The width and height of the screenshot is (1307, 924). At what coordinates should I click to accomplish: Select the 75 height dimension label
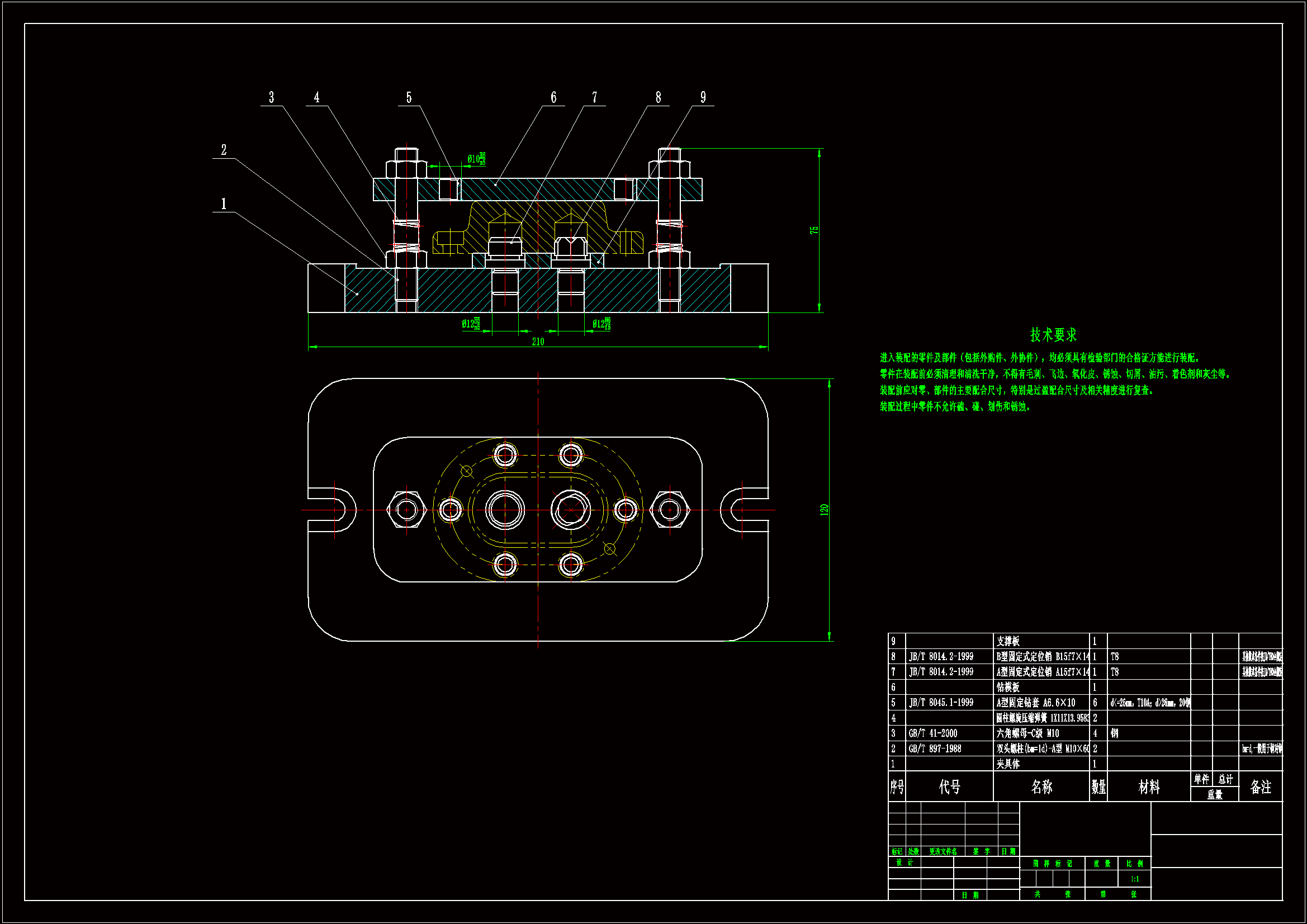coord(814,230)
